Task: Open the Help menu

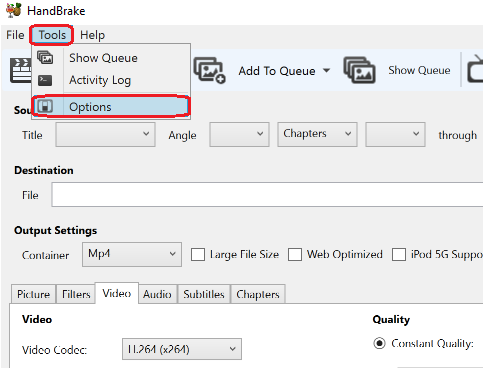Action: (x=92, y=35)
